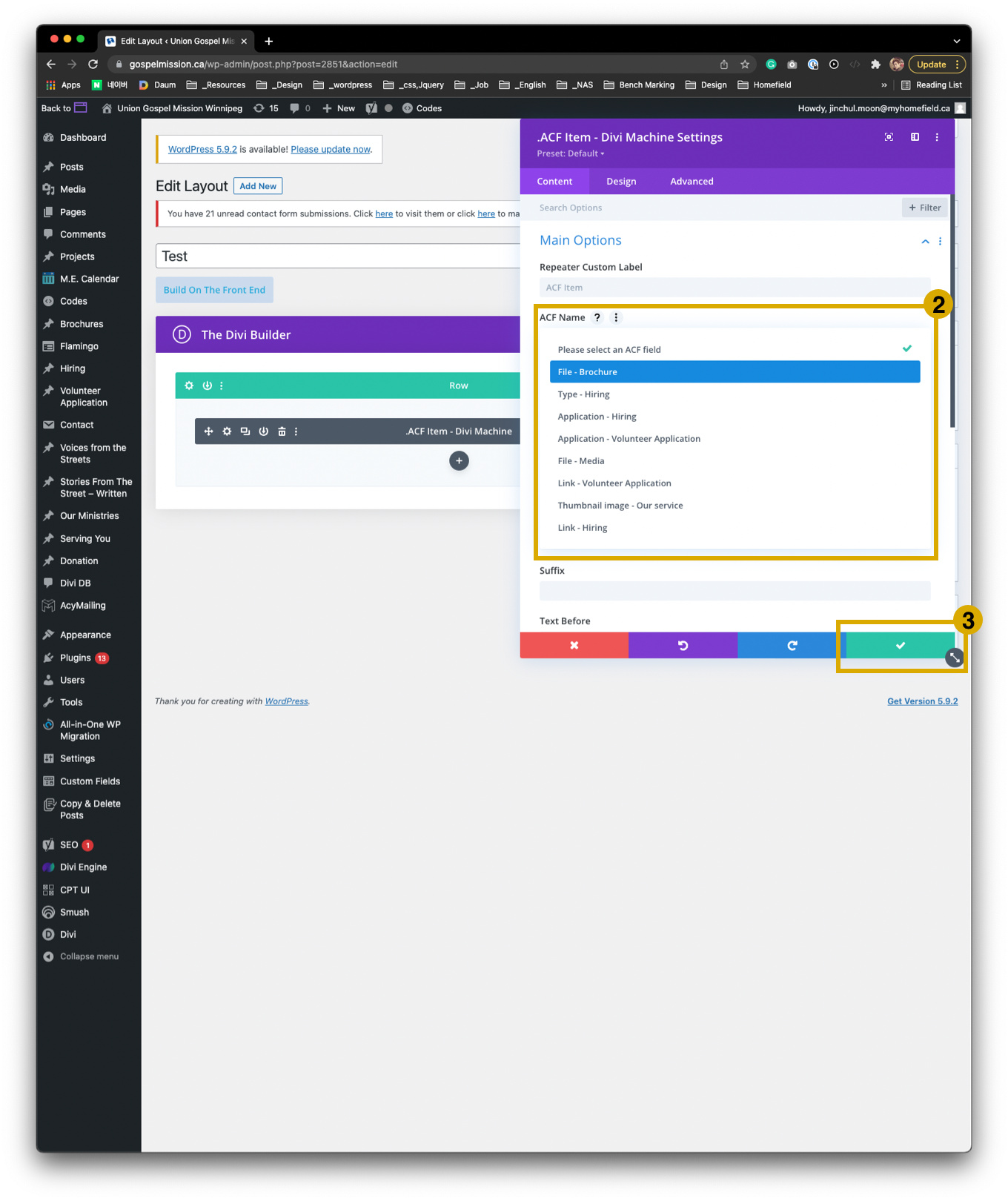Screen dimensions: 1008x1201
Task: Toggle the settings panel split-view icon
Action: click(x=915, y=137)
